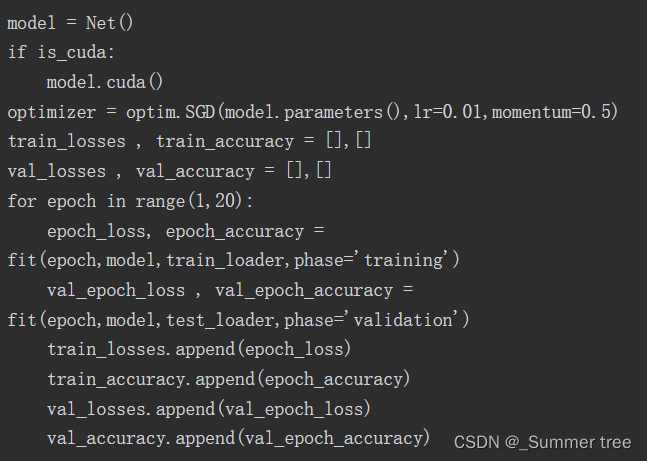Image resolution: width=647 pixels, height=461 pixels.
Task: Click "phase='validation'" in the fit call
Action: [376, 320]
